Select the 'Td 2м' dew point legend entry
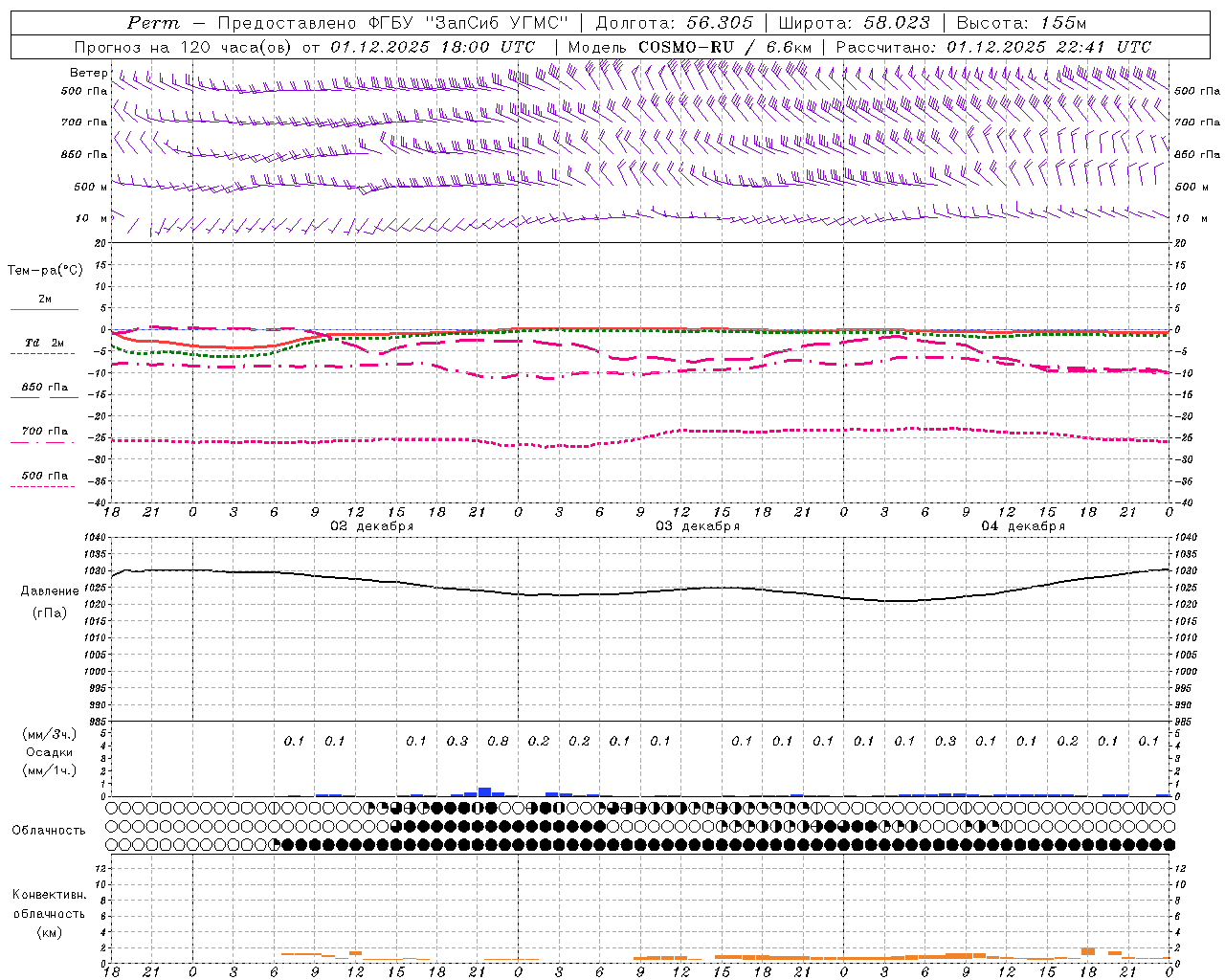The image size is (1225, 980). pos(44,343)
